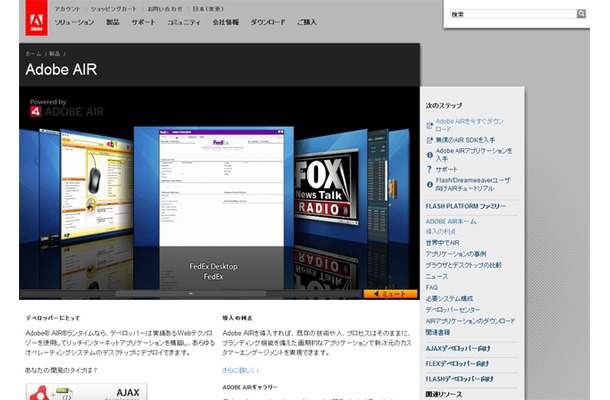
Task: Click the 導入の利点 sidebar link
Action: point(440,232)
